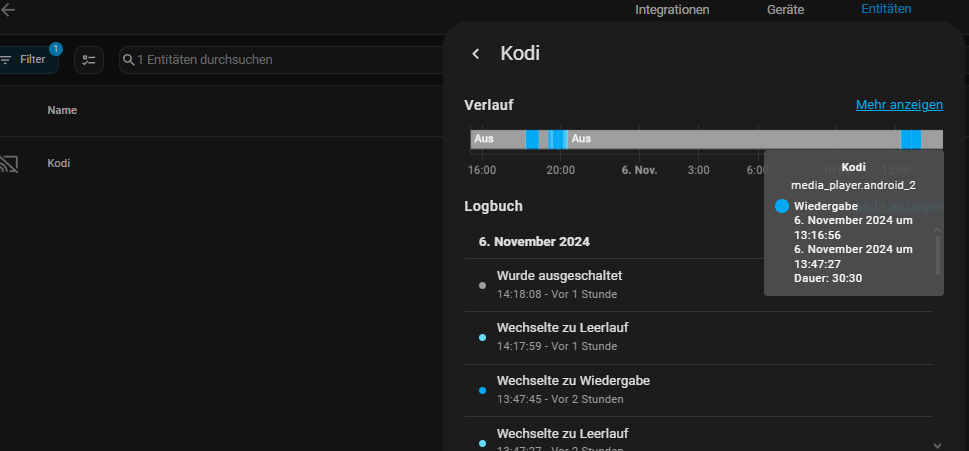Sort by the Name column header
The image size is (969, 451).
click(x=62, y=111)
